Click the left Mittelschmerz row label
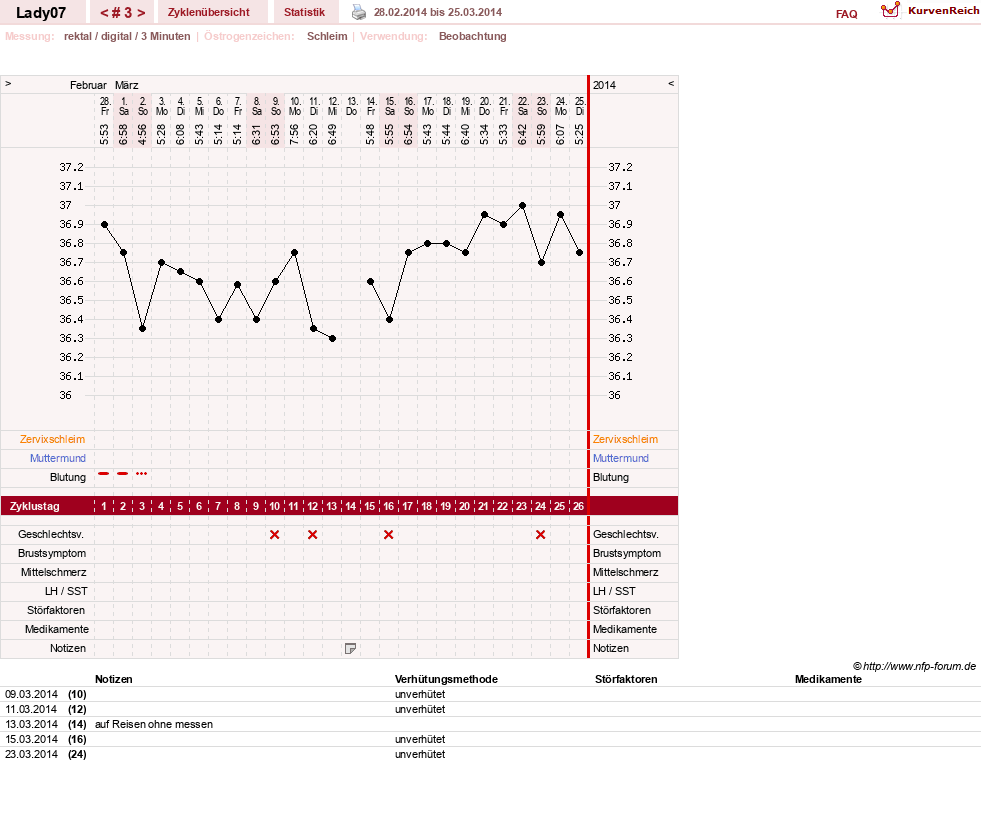Image resolution: width=981 pixels, height=818 pixels. [x=54, y=573]
